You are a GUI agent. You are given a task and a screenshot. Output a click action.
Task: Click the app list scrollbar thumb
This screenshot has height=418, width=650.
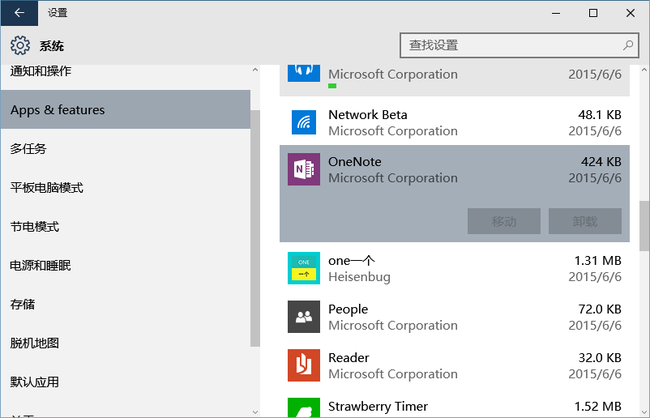[644, 226]
